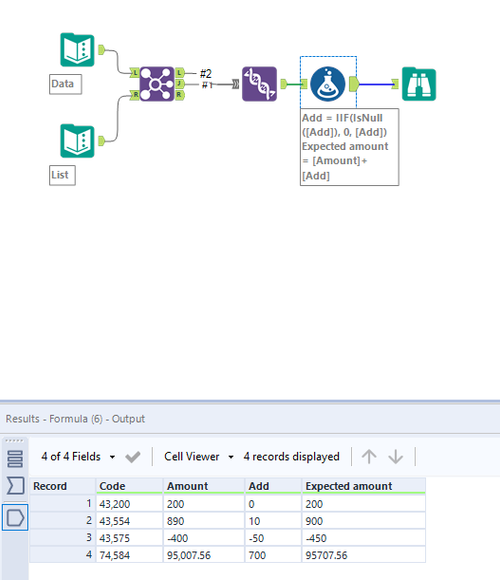Select Expected amount cell 900
The width and height of the screenshot is (500, 580).
364,521
